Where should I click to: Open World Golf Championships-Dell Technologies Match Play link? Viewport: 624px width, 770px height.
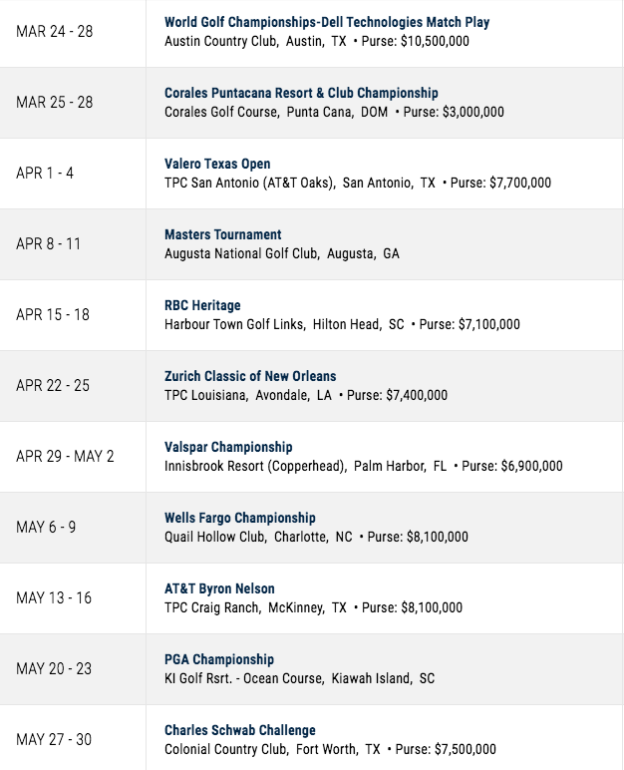pos(327,23)
